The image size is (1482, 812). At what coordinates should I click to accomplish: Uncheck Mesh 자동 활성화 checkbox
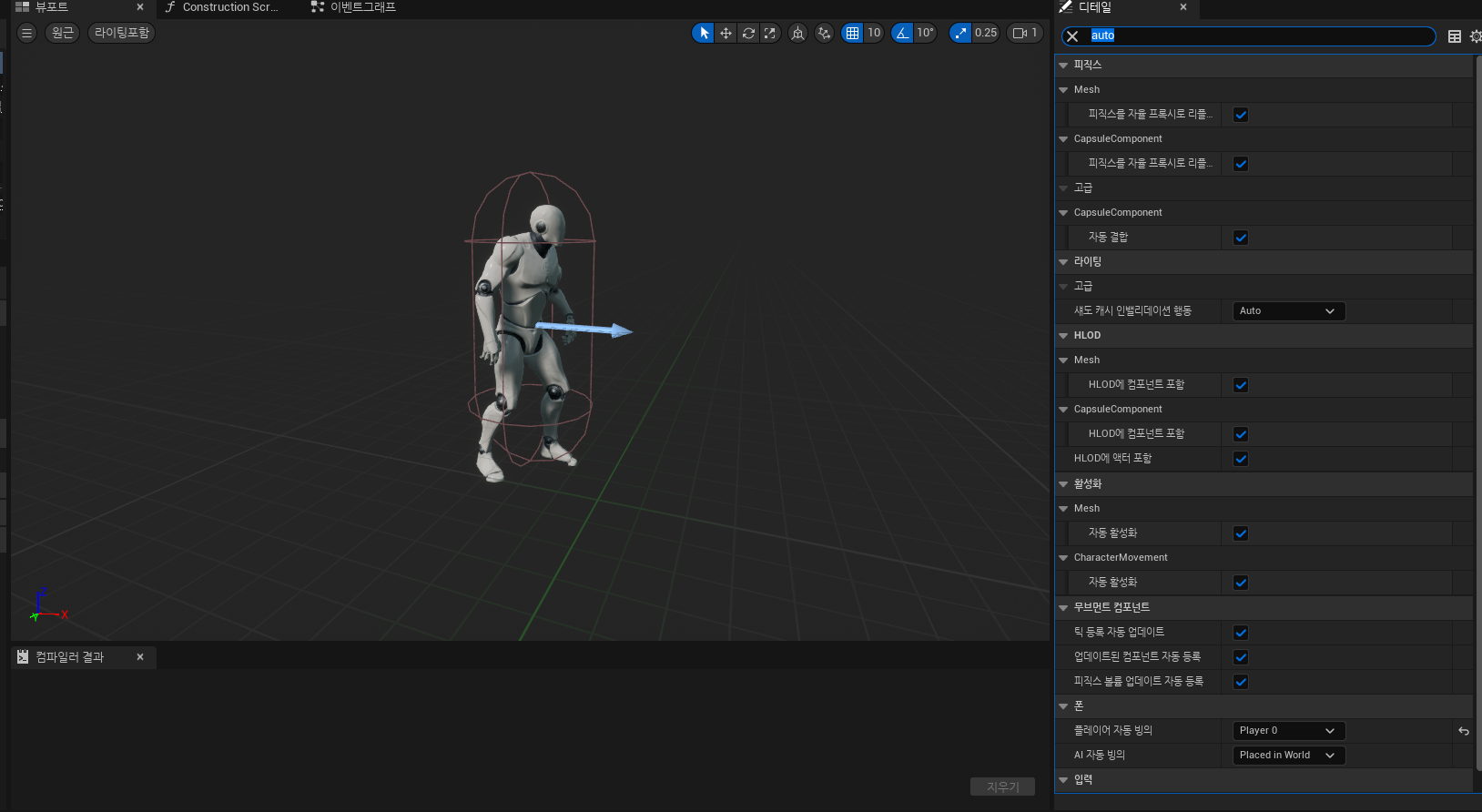tap(1241, 533)
